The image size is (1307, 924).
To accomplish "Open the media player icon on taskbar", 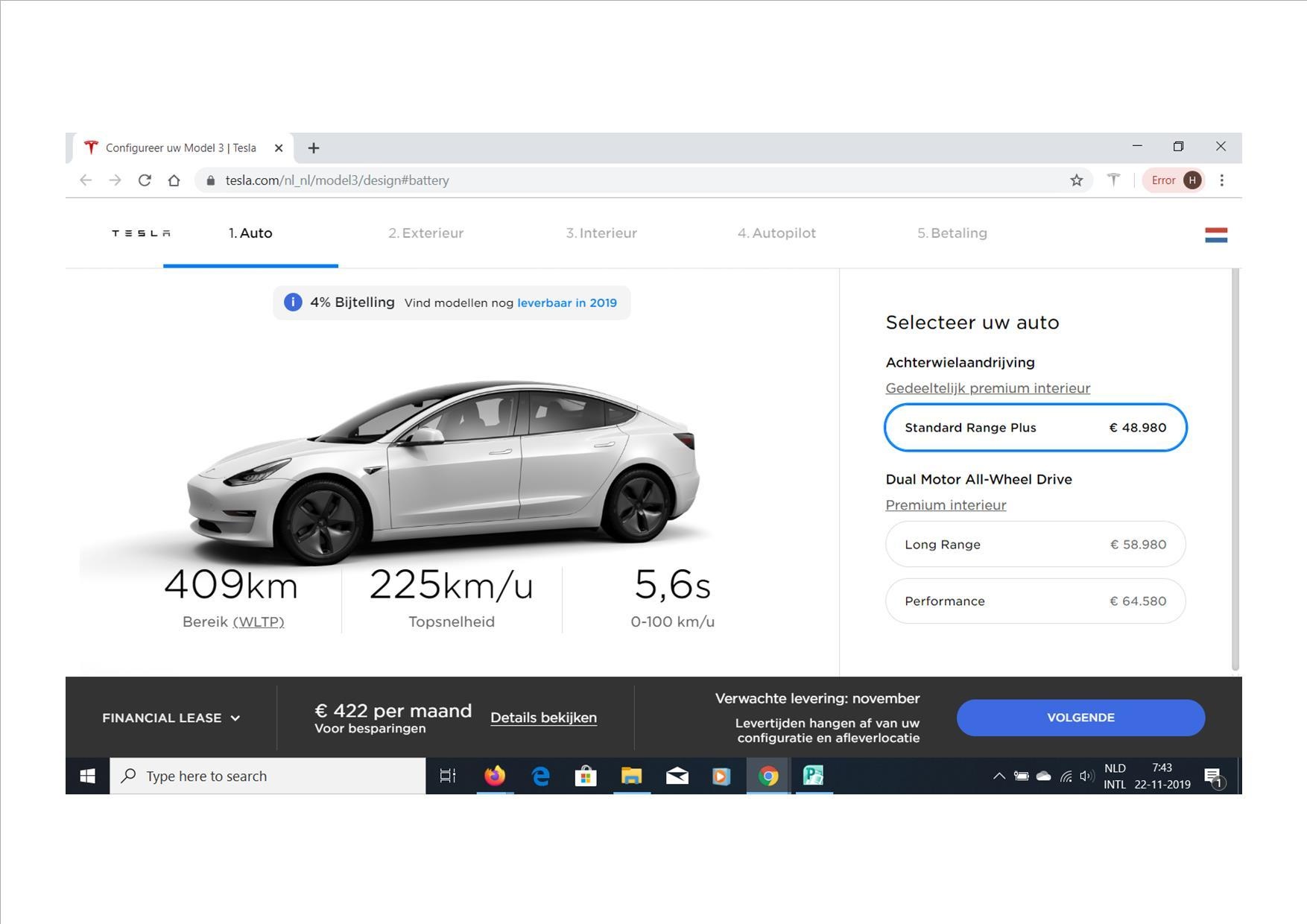I will tap(721, 776).
